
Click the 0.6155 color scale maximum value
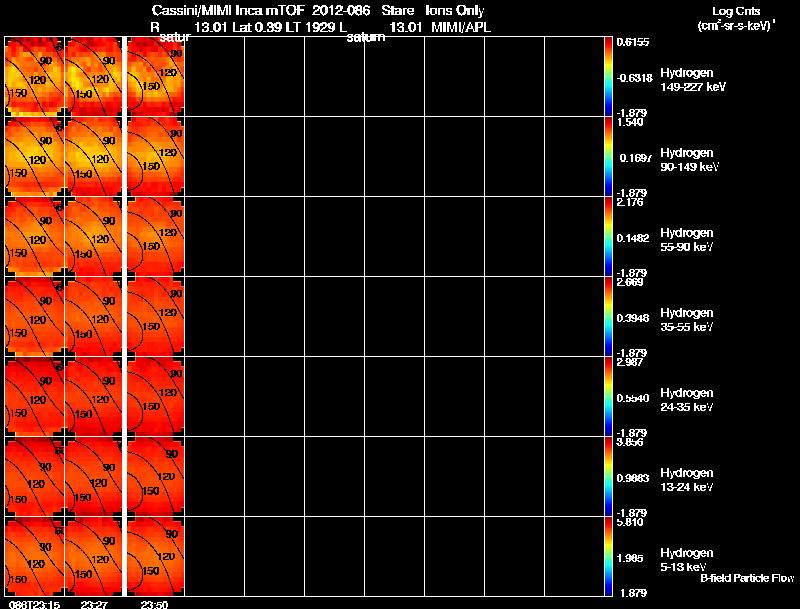tap(633, 42)
